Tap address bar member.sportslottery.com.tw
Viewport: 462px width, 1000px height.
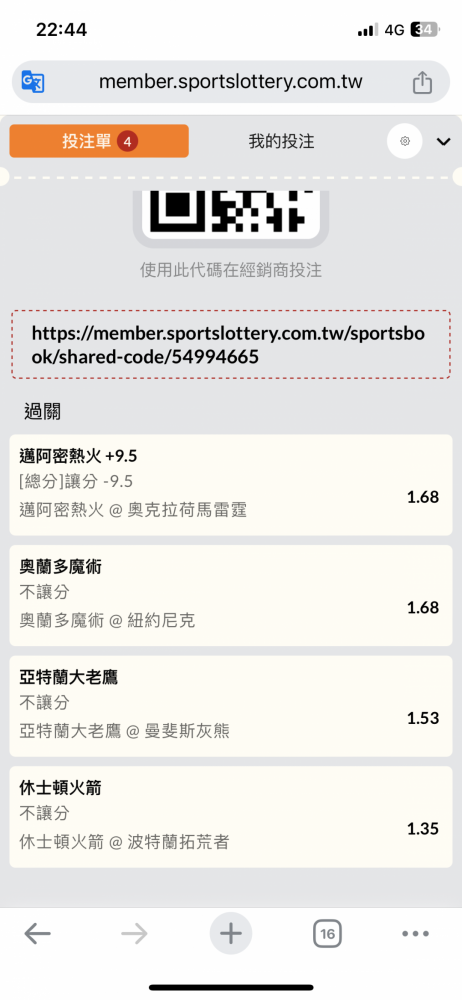230,82
